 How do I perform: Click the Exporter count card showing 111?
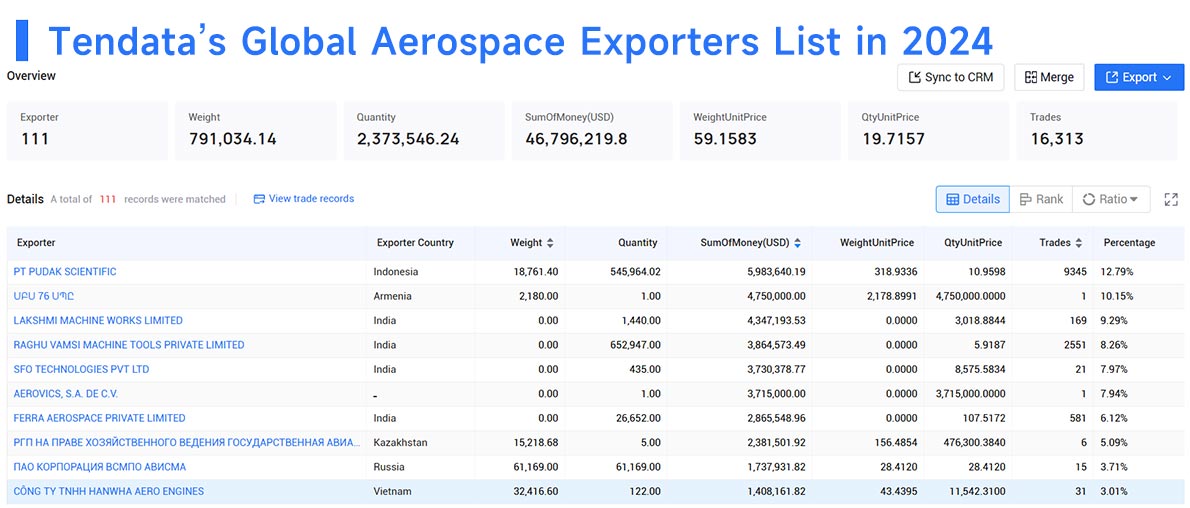87,131
